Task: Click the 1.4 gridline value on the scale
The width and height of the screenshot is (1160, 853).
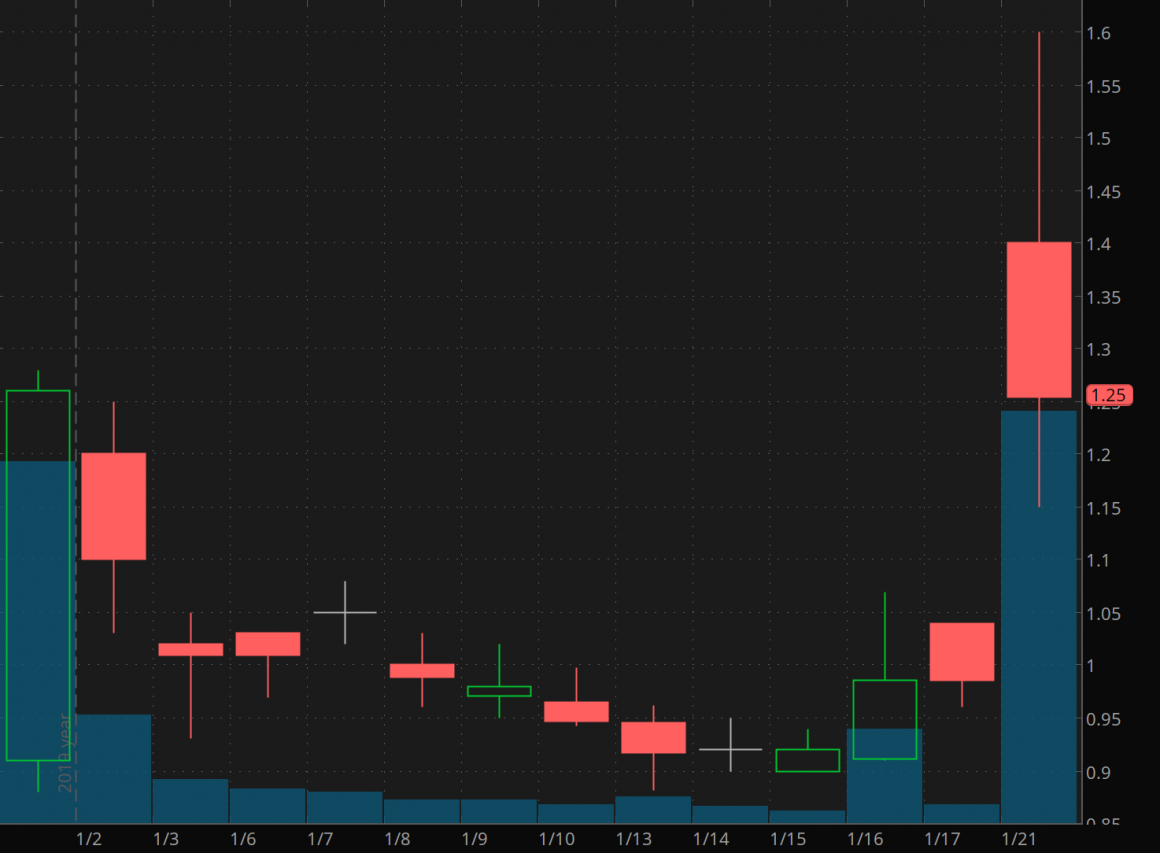Action: coord(1098,244)
